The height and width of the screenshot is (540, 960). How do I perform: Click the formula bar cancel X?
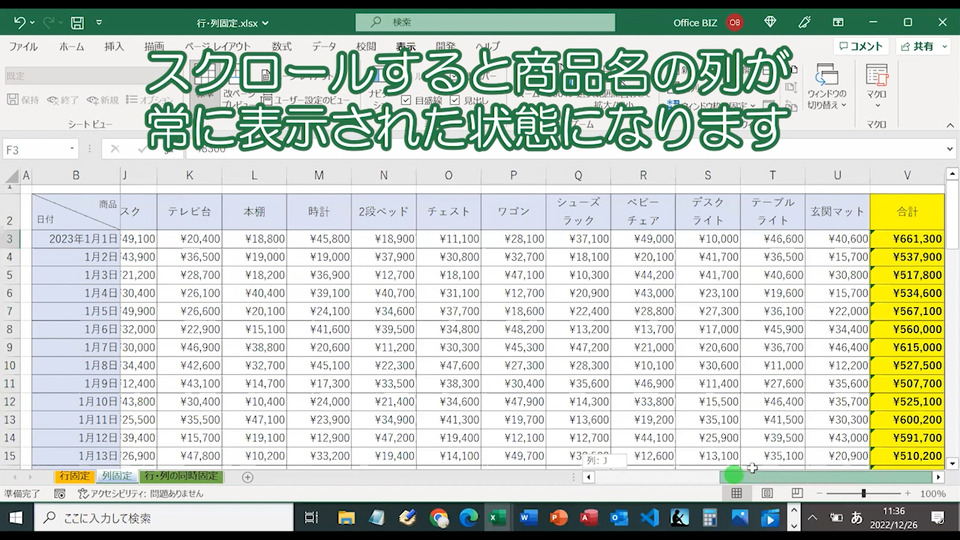coord(114,149)
